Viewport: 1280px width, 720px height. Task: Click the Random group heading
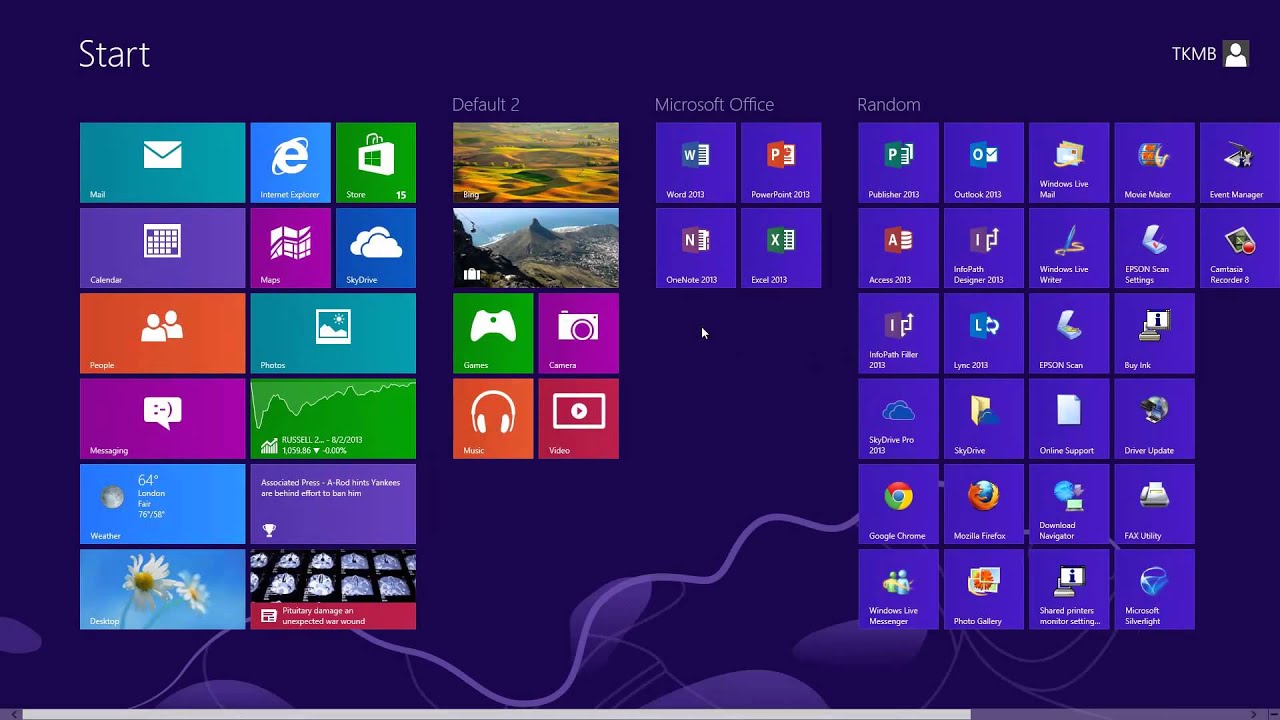click(x=889, y=104)
